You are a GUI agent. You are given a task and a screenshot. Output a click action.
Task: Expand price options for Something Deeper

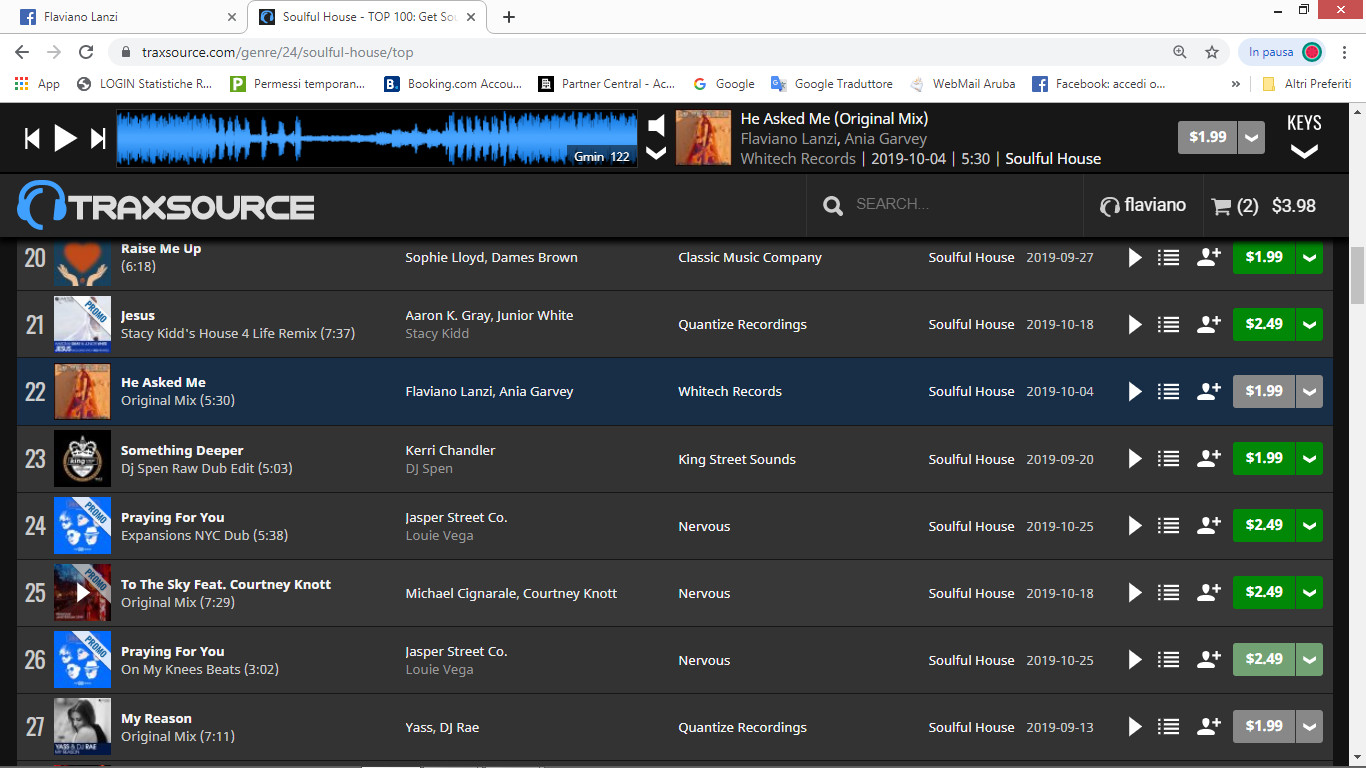click(1309, 458)
